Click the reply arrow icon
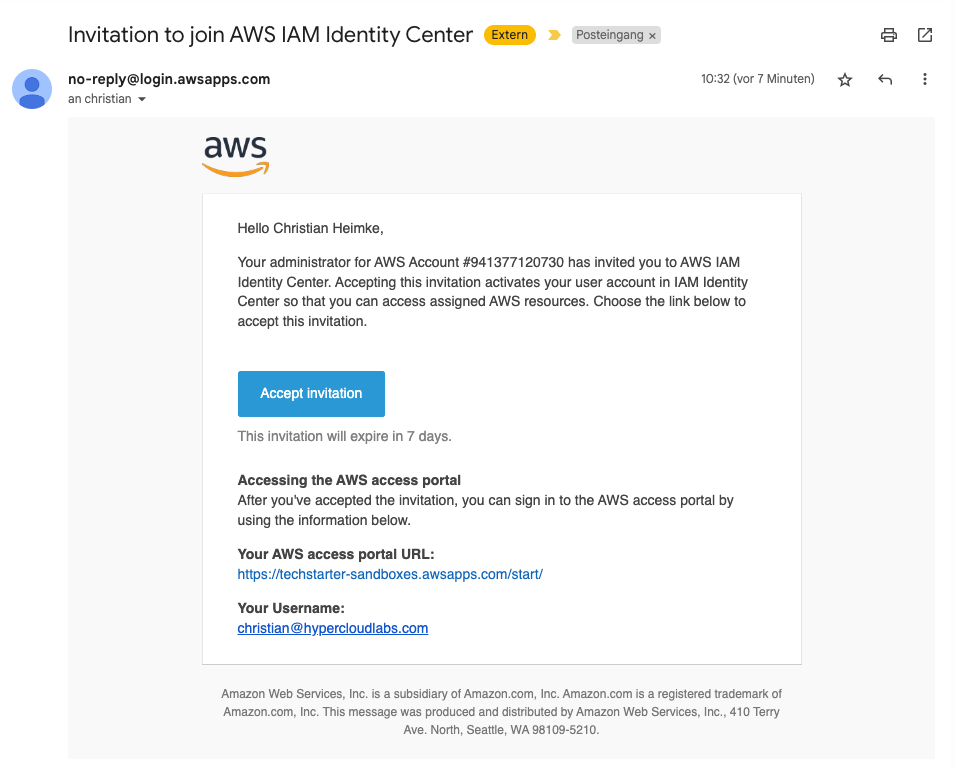The height and width of the screenshot is (770, 955). (885, 80)
